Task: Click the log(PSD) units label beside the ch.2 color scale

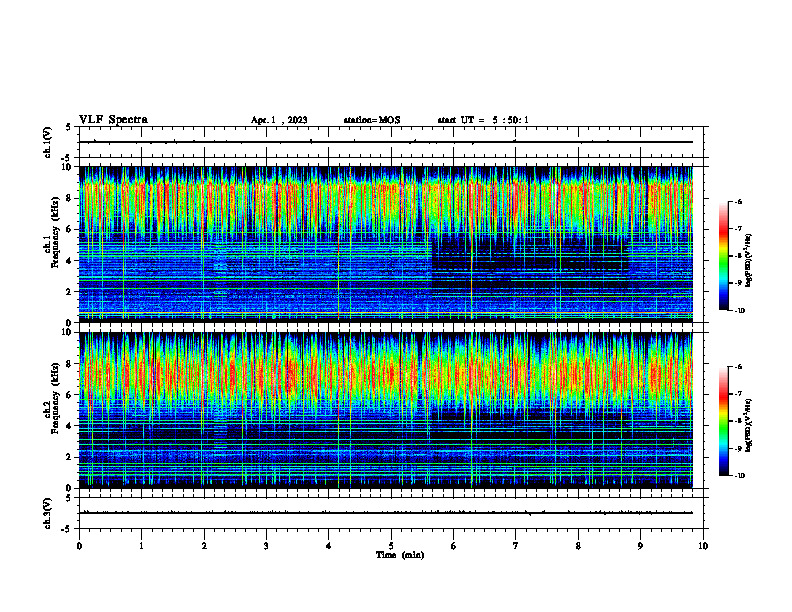Action: coord(749,426)
